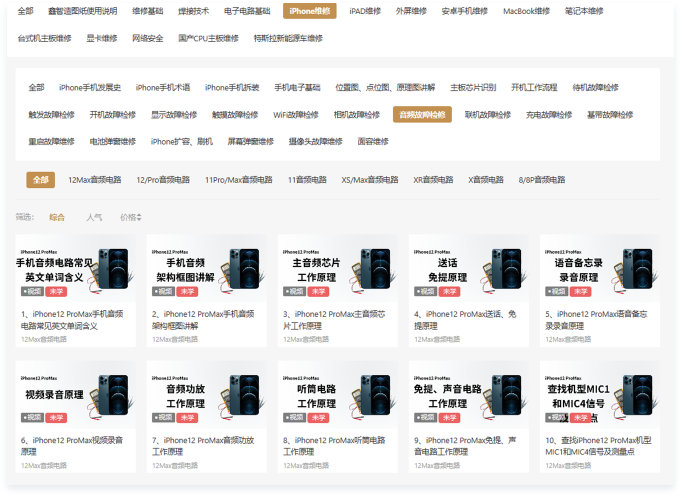Select 国产CPU主板维修 category
The image size is (682, 497).
click(x=208, y=38)
